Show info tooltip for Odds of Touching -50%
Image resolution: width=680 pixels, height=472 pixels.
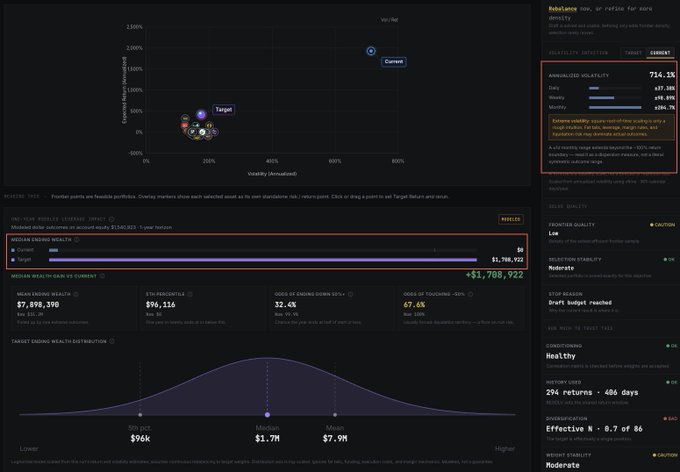pos(470,294)
